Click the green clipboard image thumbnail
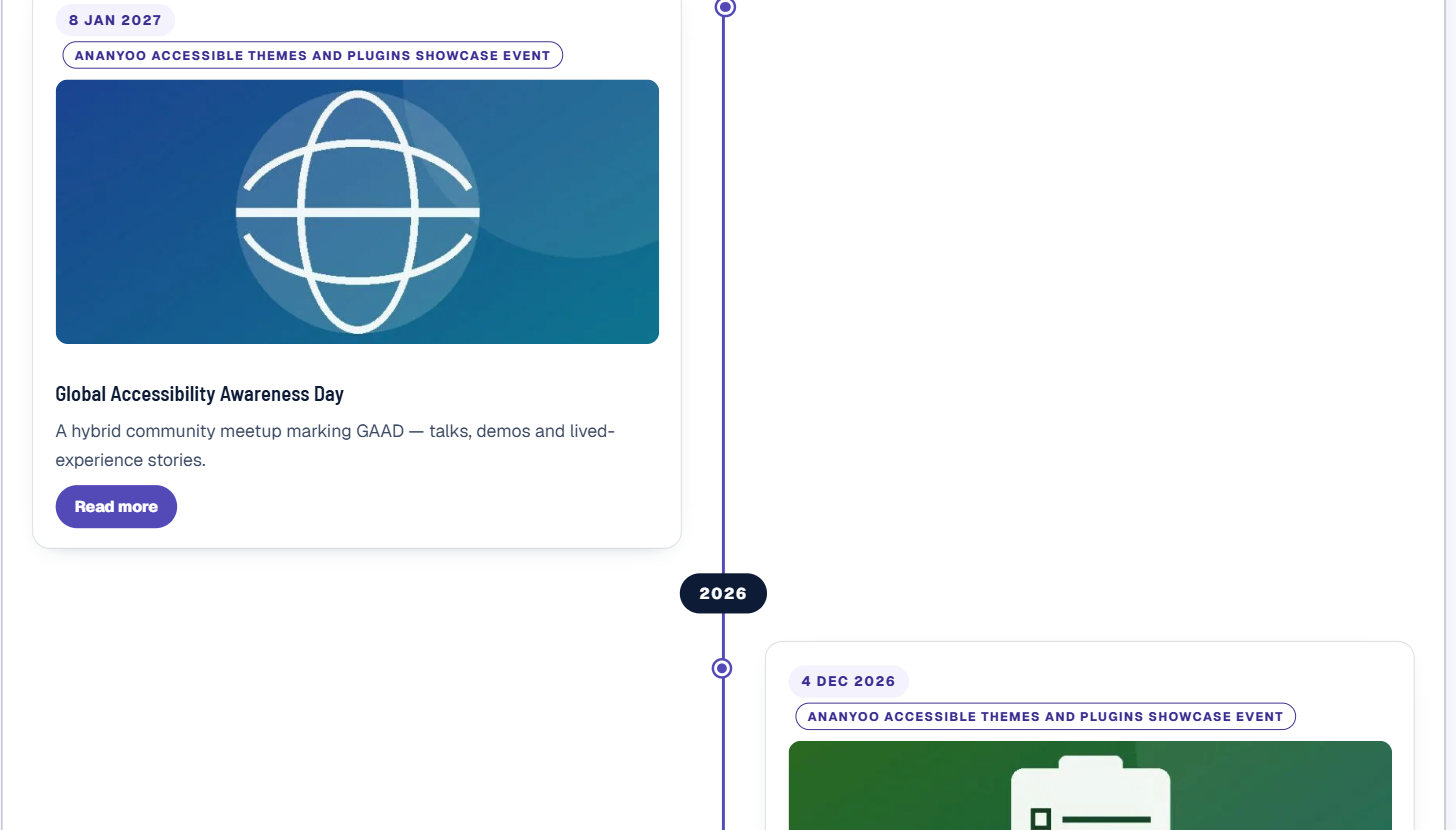Image resolution: width=1456 pixels, height=830 pixels. pyautogui.click(x=1090, y=786)
